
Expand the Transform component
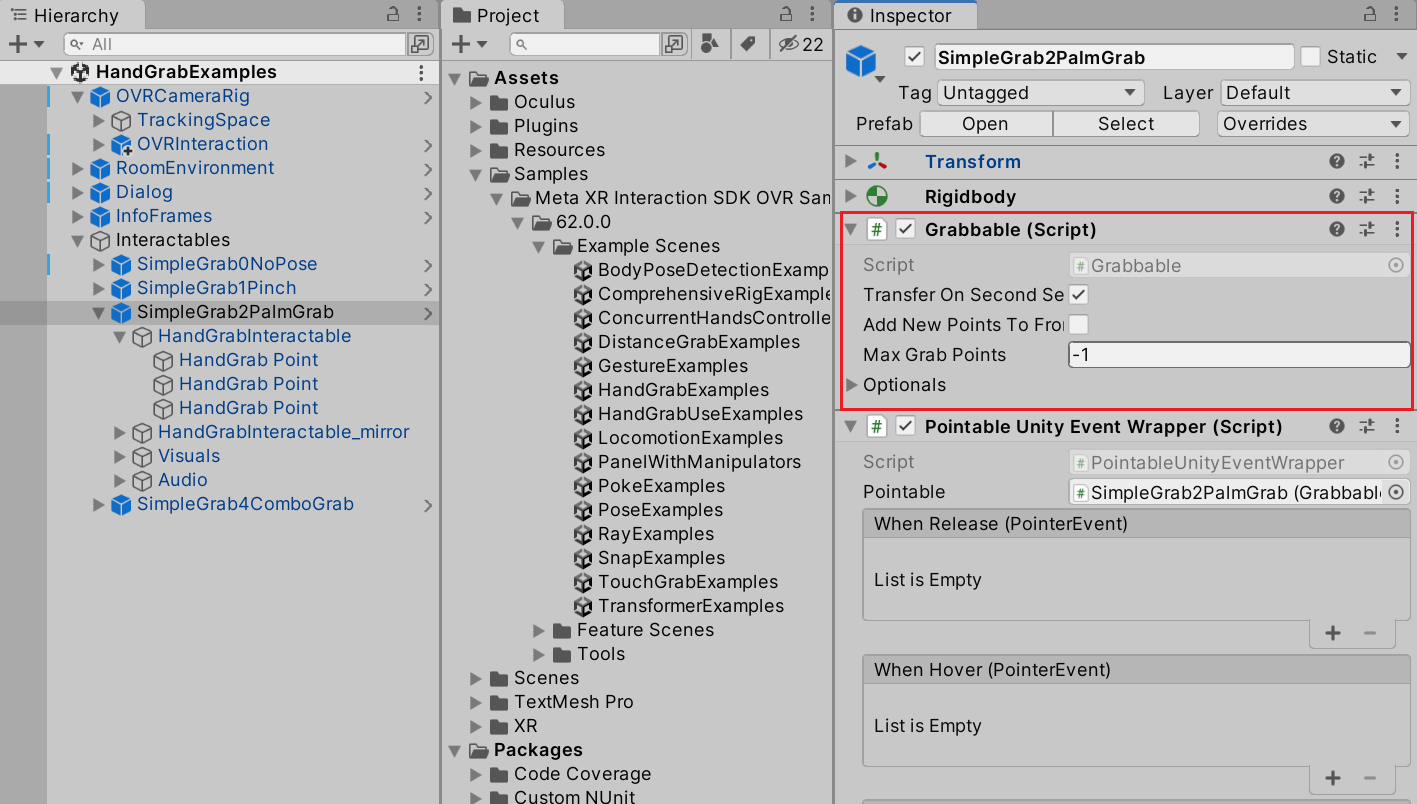pyautogui.click(x=851, y=162)
